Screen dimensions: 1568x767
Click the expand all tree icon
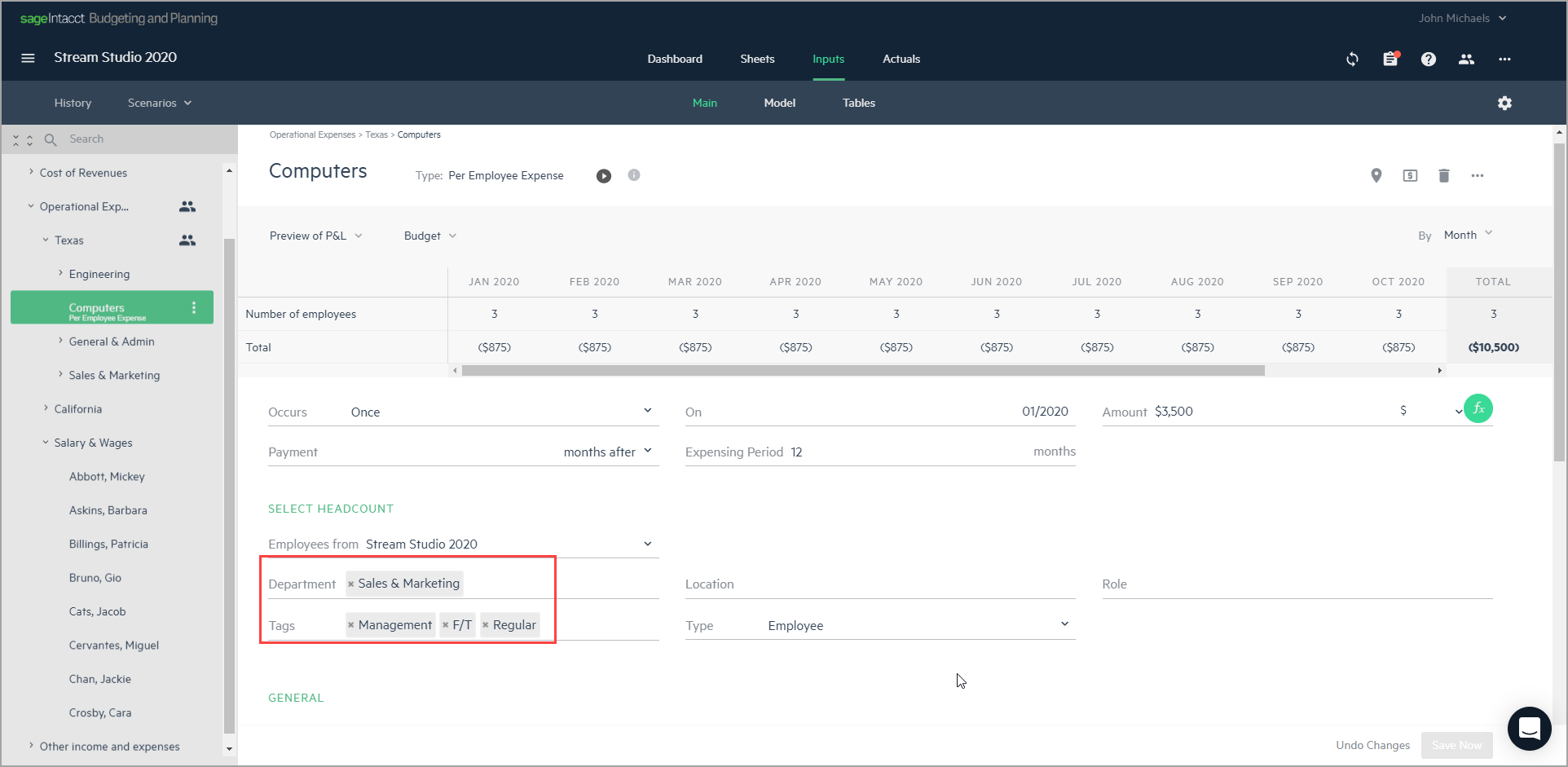coord(29,140)
